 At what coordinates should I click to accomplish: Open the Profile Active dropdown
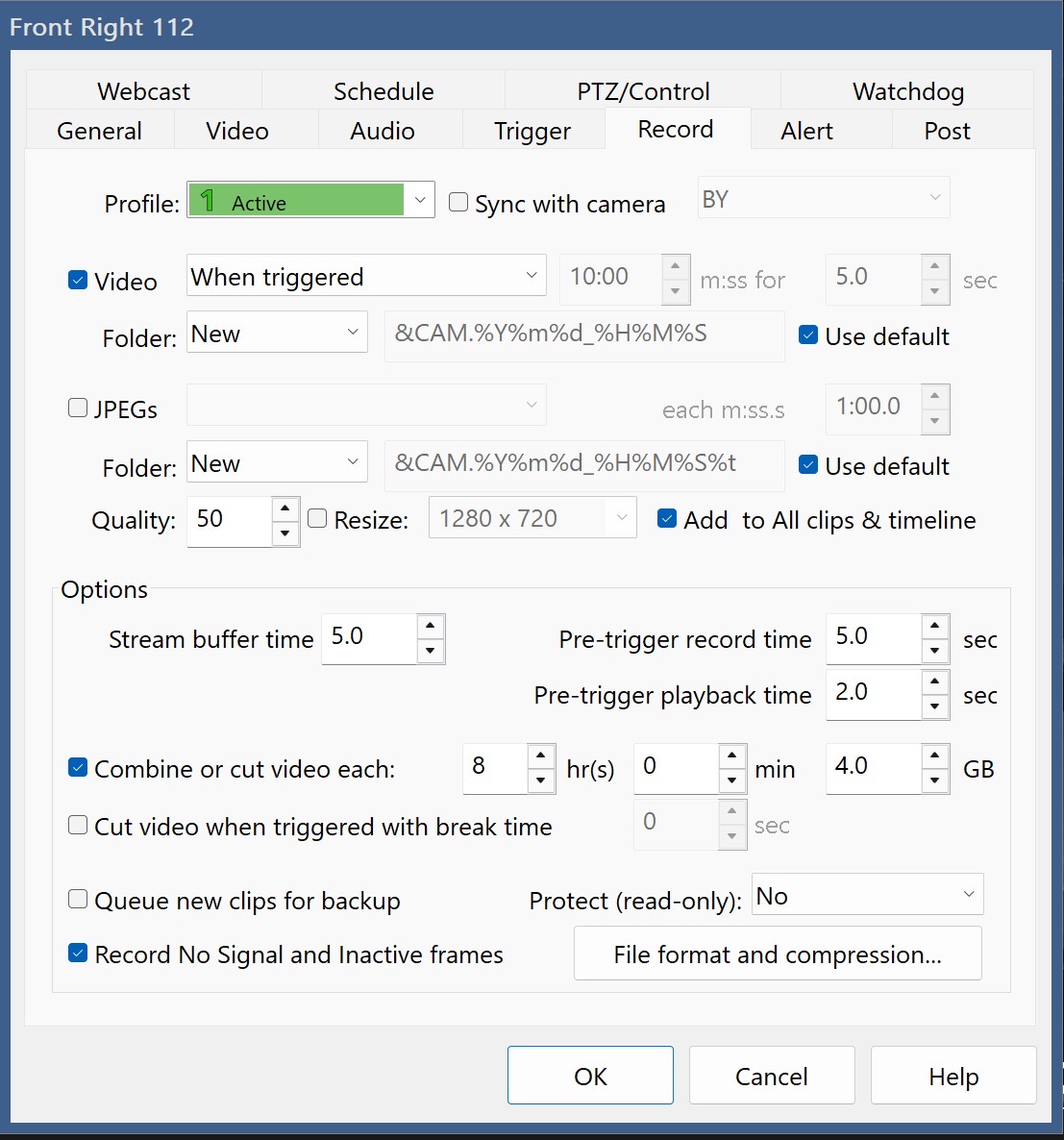point(311,200)
